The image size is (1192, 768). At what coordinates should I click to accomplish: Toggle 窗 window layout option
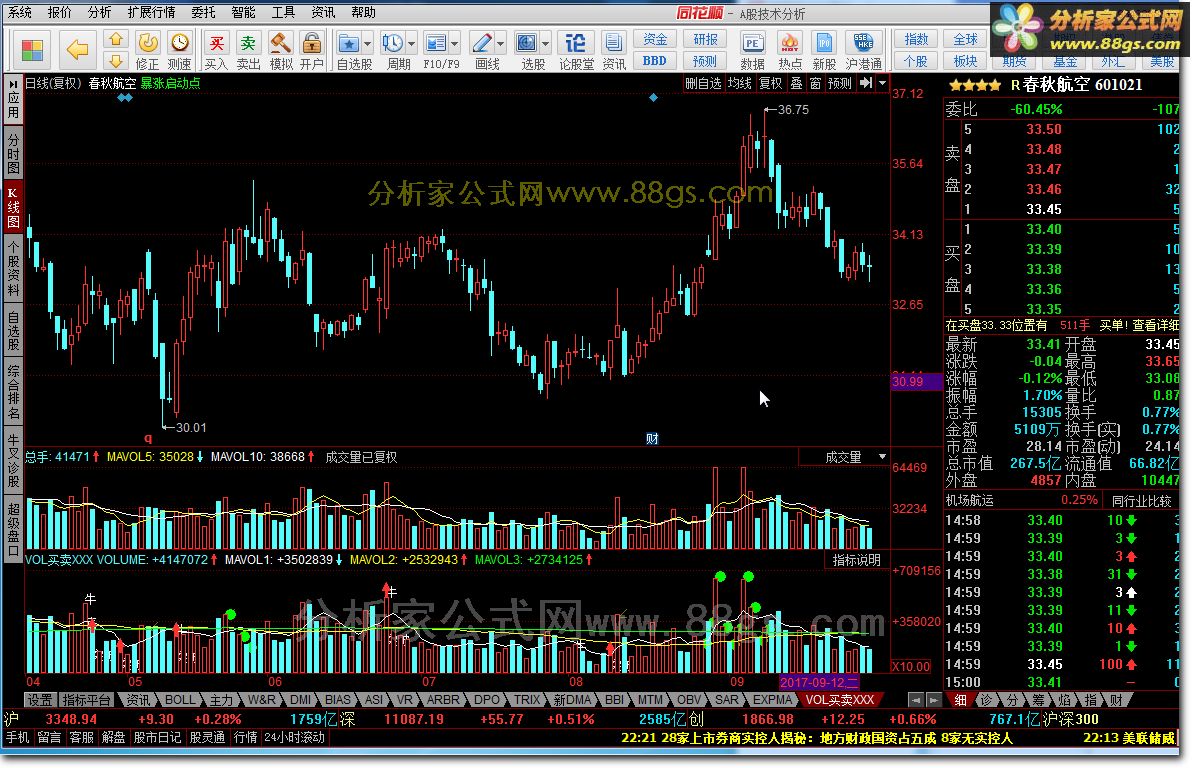pyautogui.click(x=815, y=83)
